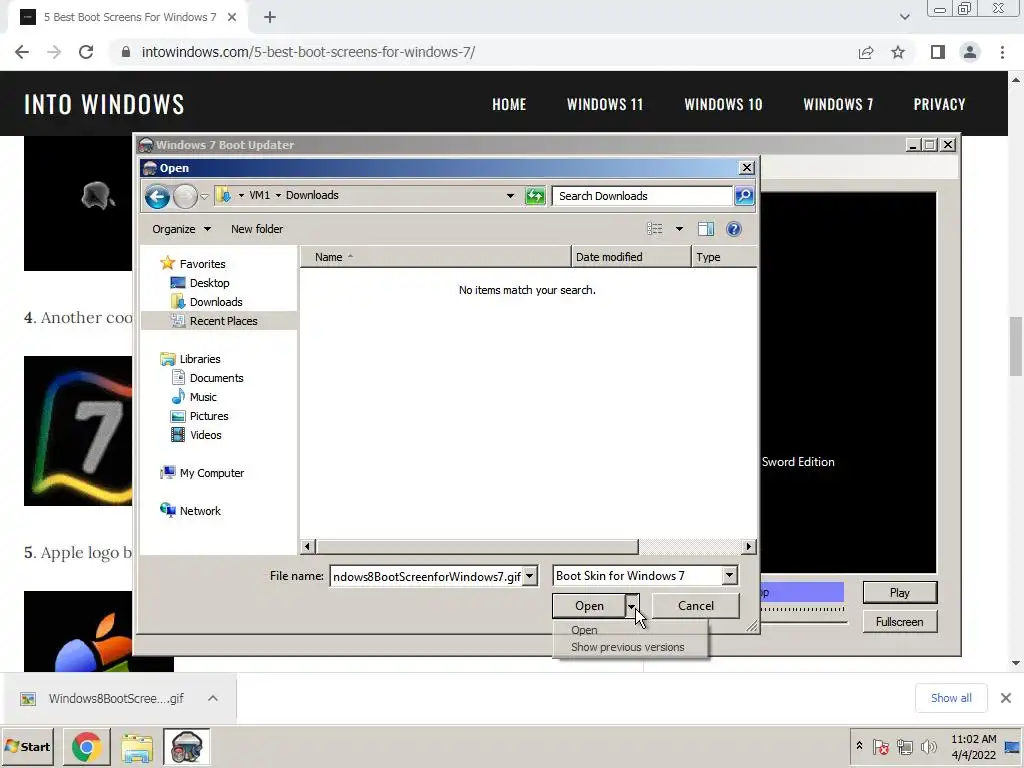This screenshot has width=1024, height=768.
Task: Click New folder button
Action: pyautogui.click(x=257, y=229)
